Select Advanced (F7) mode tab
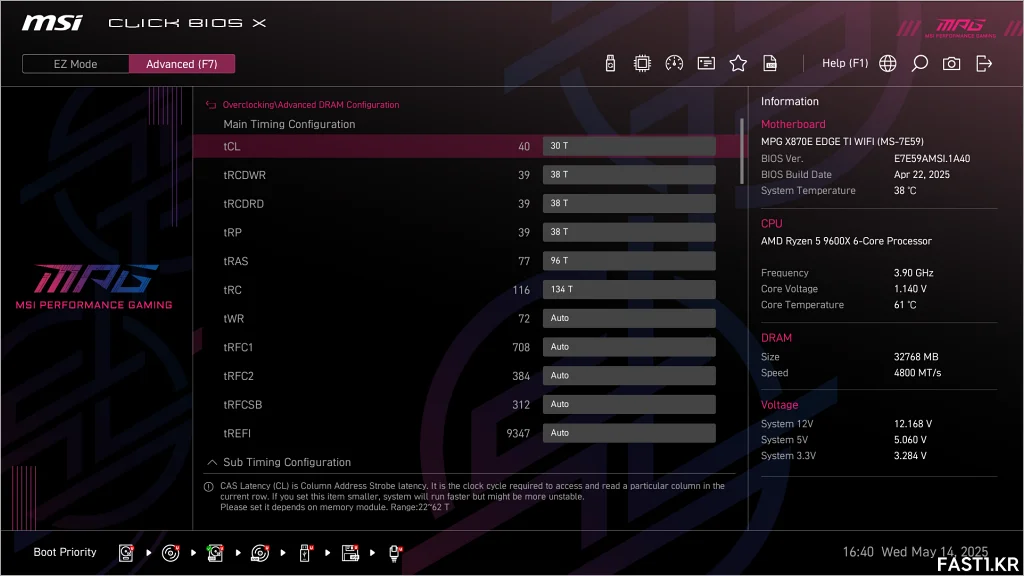Image resolution: width=1024 pixels, height=576 pixels. tap(182, 64)
